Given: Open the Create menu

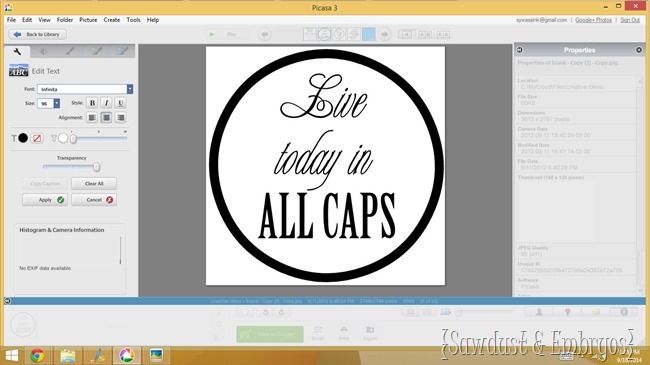Looking at the screenshot, I should tap(112, 20).
